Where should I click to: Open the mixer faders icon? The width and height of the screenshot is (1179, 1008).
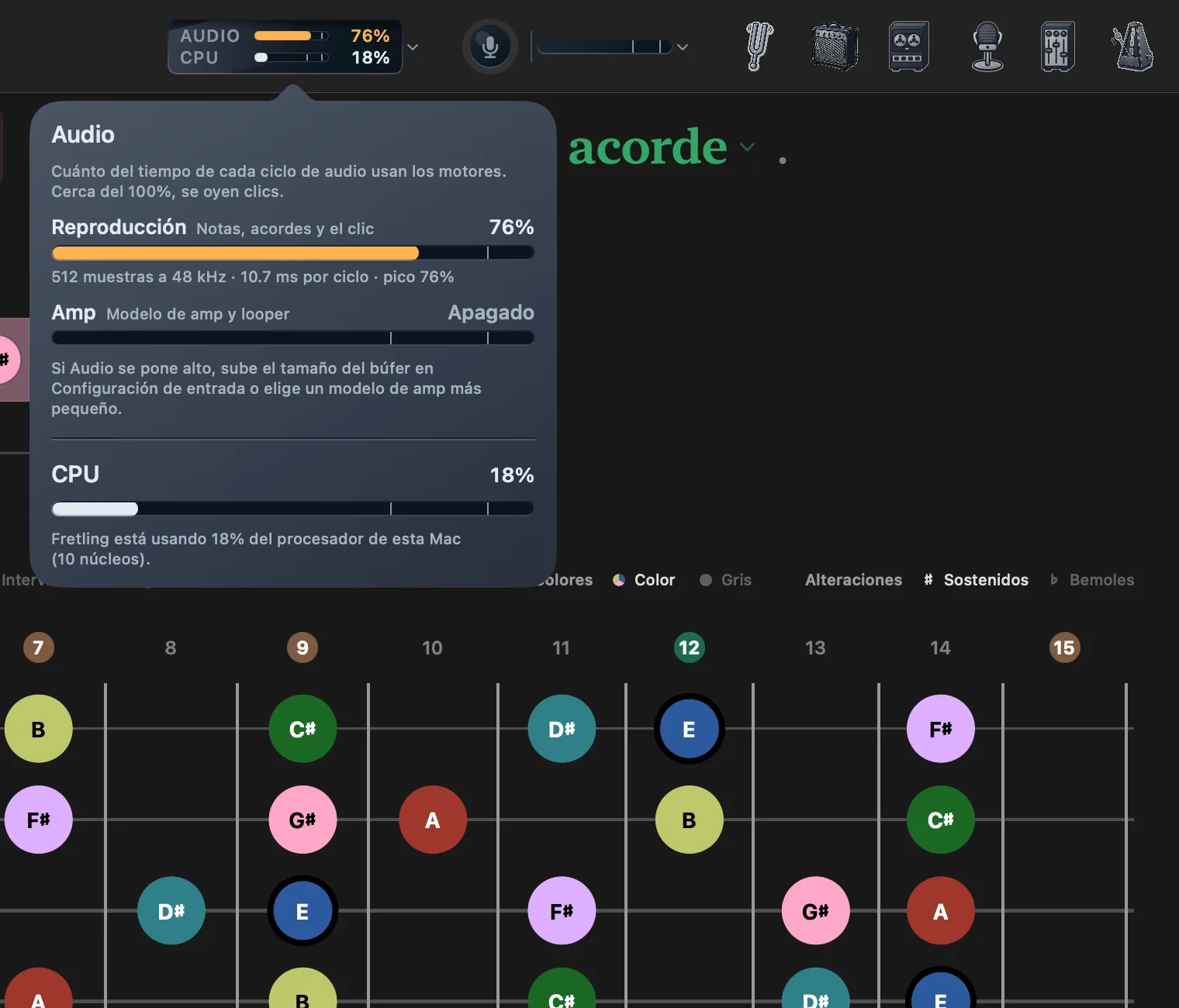[1057, 47]
